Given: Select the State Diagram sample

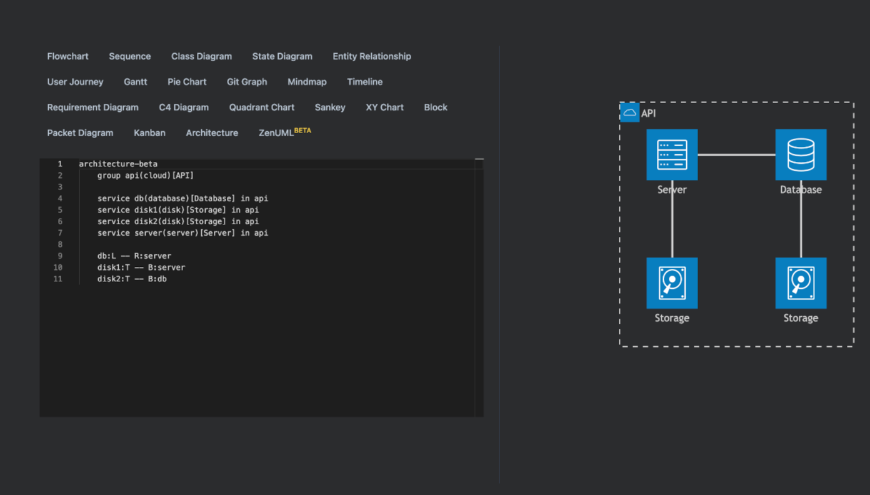Looking at the screenshot, I should tap(282, 57).
